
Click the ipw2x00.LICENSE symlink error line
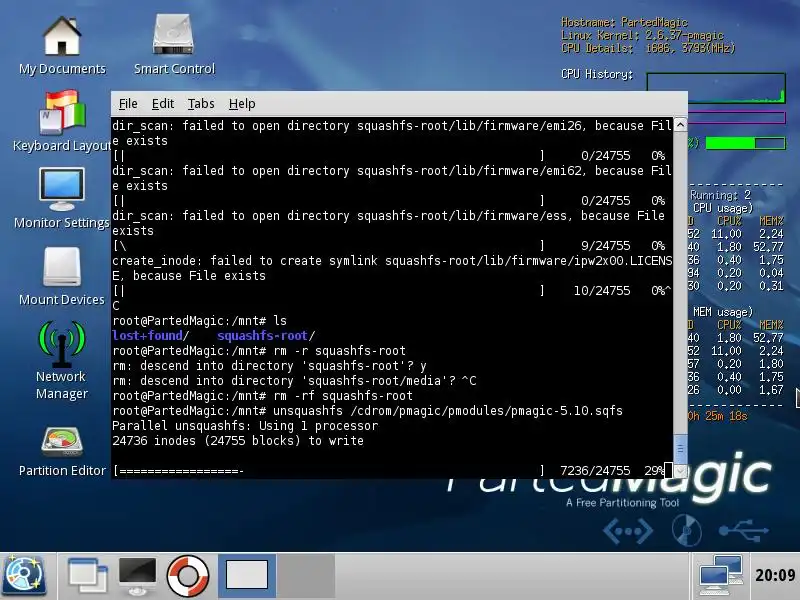click(x=392, y=268)
